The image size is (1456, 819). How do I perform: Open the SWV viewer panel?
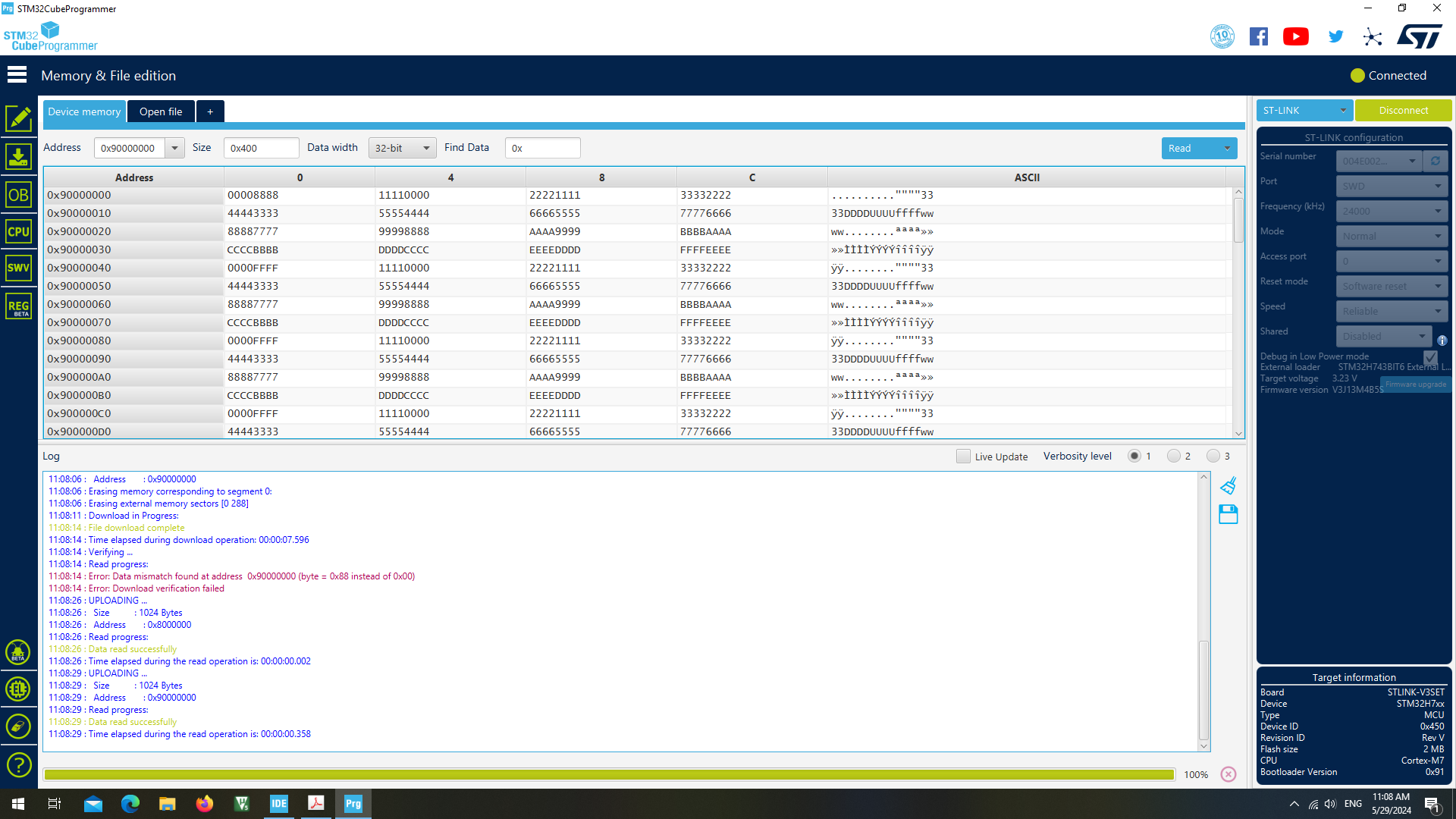[18, 268]
